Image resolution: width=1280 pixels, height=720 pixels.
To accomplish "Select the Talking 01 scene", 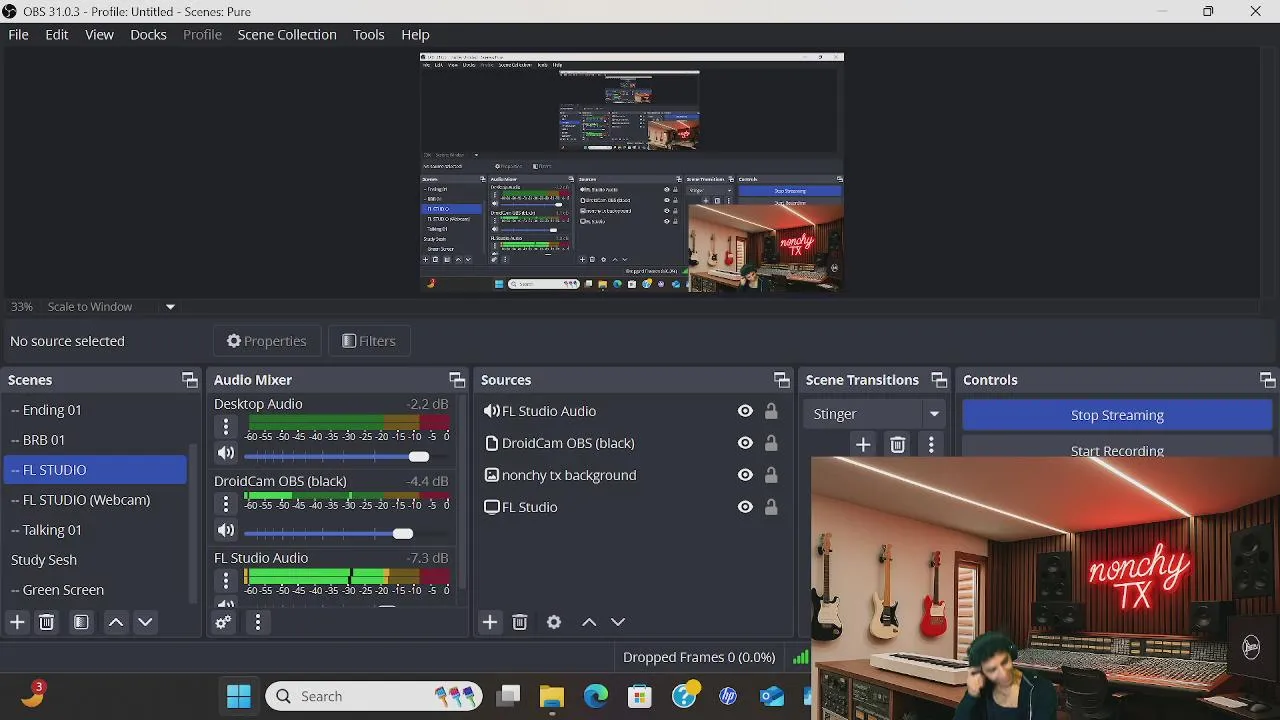I will click(95, 530).
